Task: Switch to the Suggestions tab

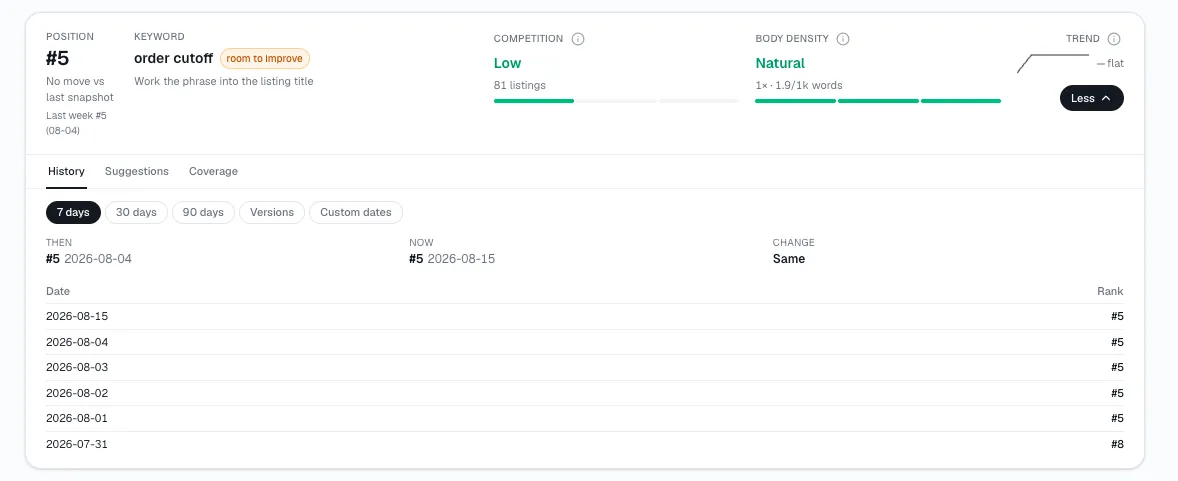Action: (137, 171)
